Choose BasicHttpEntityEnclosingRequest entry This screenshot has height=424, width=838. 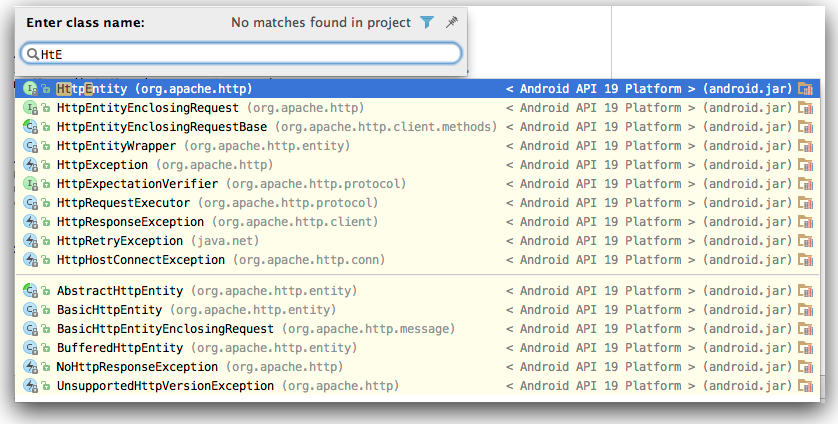pos(417,329)
